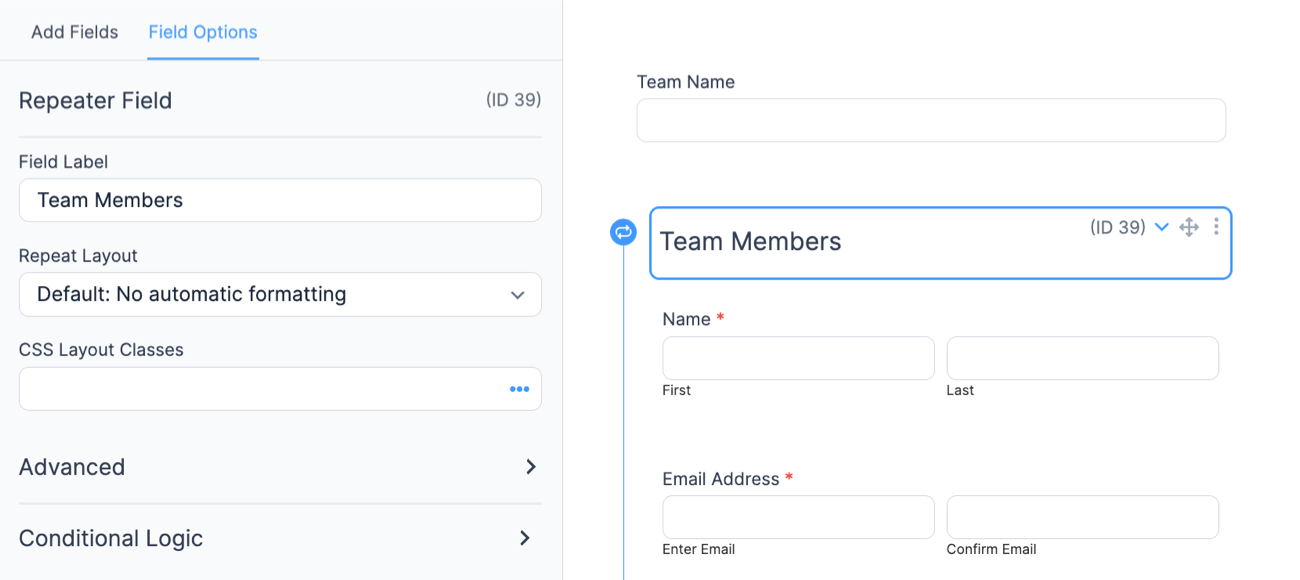1300x580 pixels.
Task: Click the (ID 39) text in the sidebar
Action: pyautogui.click(x=513, y=100)
